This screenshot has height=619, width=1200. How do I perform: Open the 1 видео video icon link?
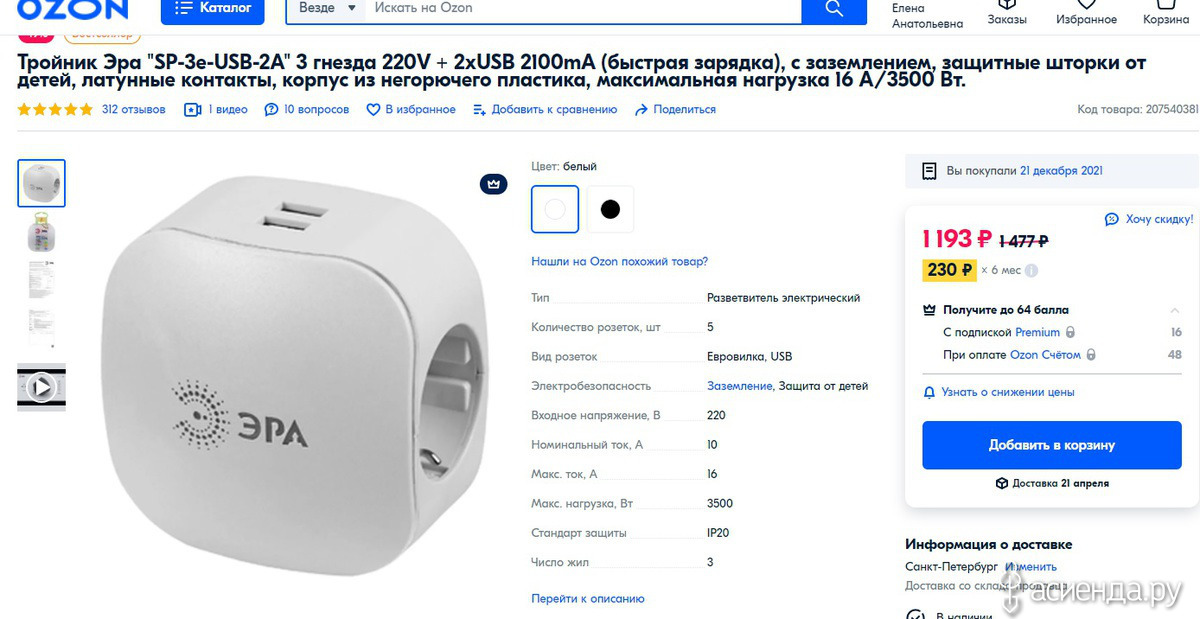tap(193, 110)
